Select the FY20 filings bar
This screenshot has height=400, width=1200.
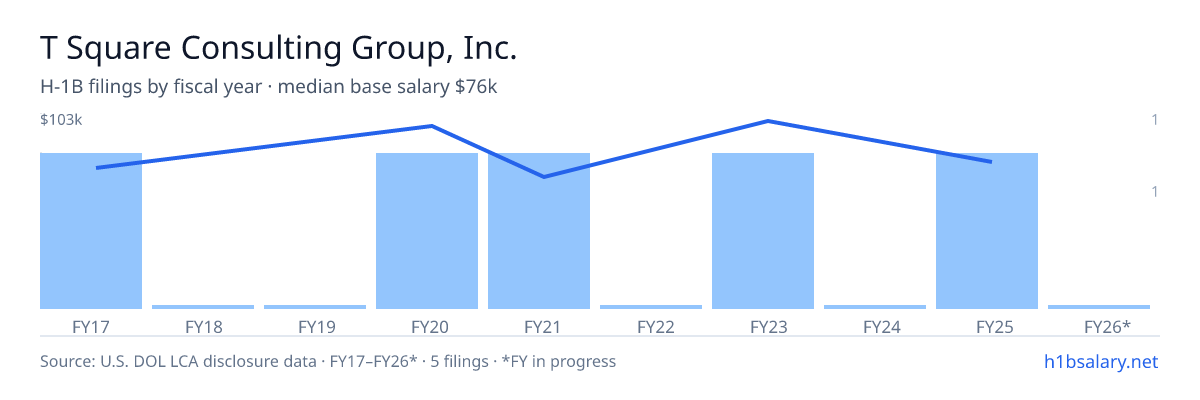tap(427, 231)
